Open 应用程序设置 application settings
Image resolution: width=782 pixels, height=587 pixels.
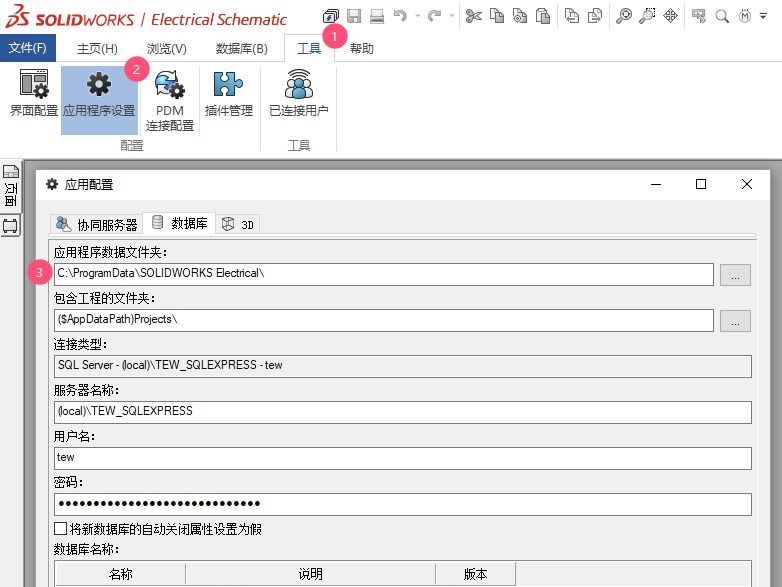99,94
